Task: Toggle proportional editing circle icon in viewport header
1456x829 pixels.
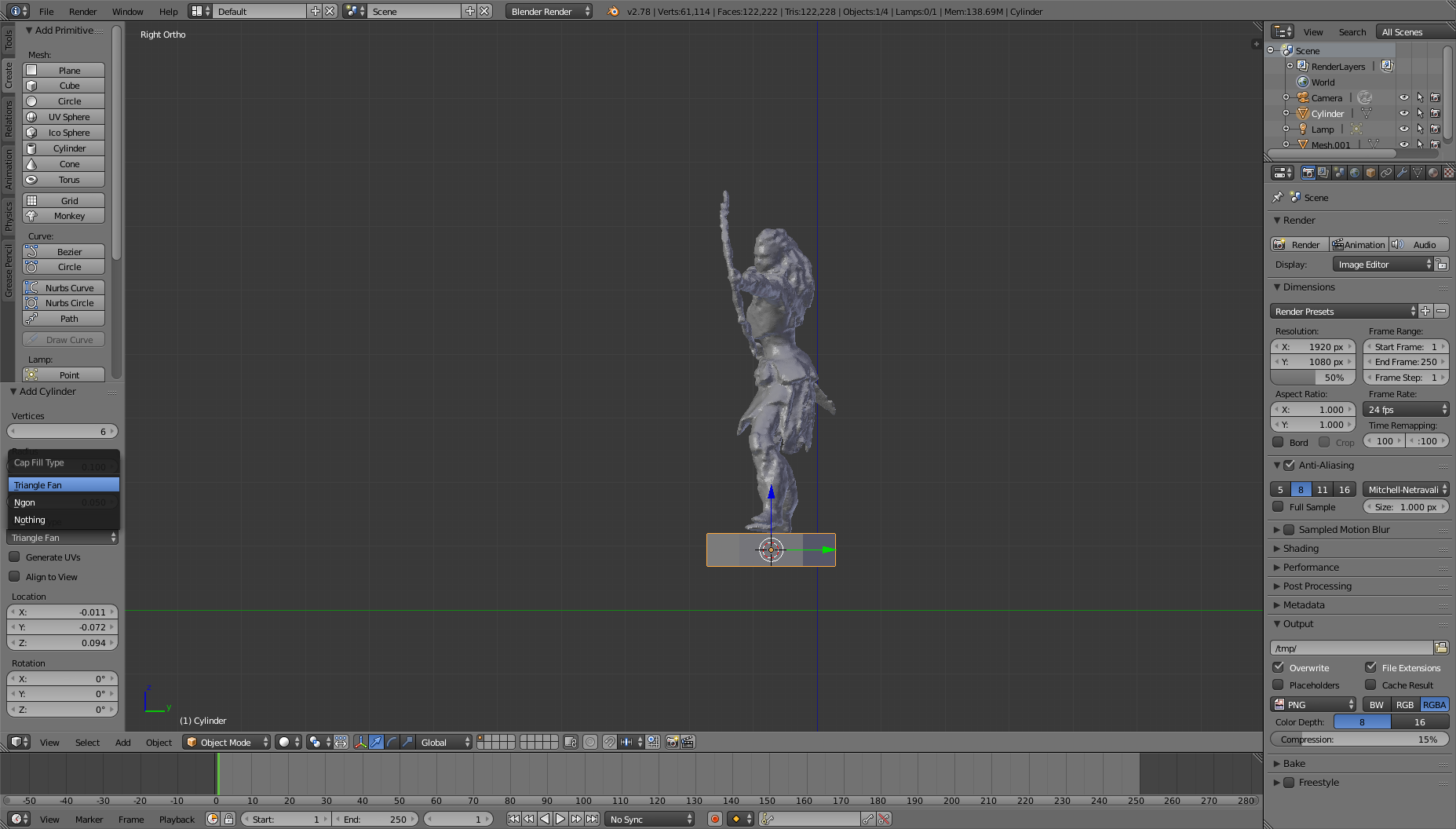Action: pyautogui.click(x=590, y=742)
